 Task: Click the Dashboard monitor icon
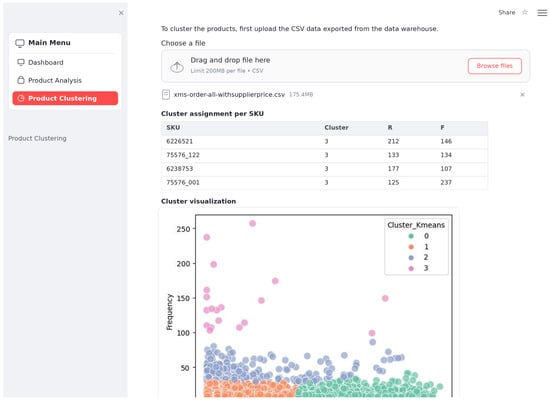(21, 62)
